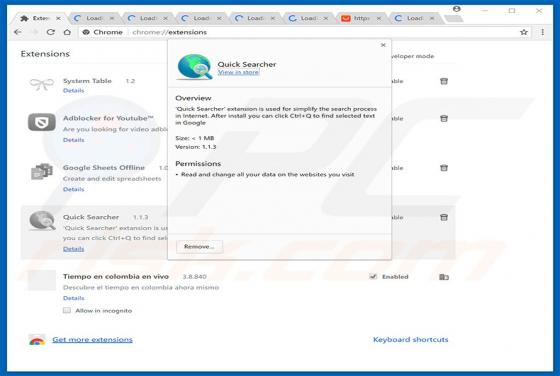Click the Overview heading in dialog
The height and width of the screenshot is (376, 560).
tap(193, 98)
